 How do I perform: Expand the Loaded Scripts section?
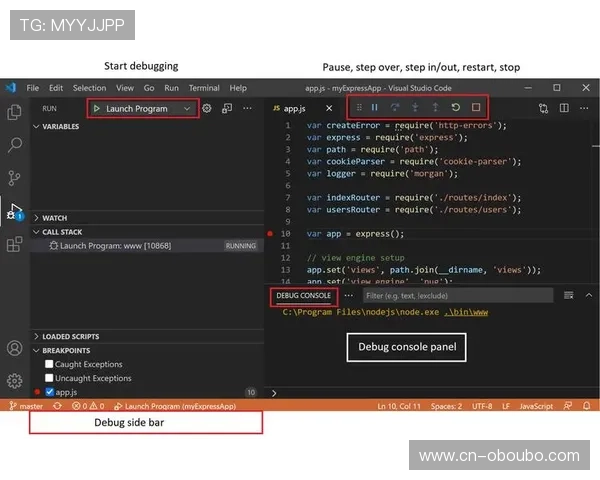point(69,337)
